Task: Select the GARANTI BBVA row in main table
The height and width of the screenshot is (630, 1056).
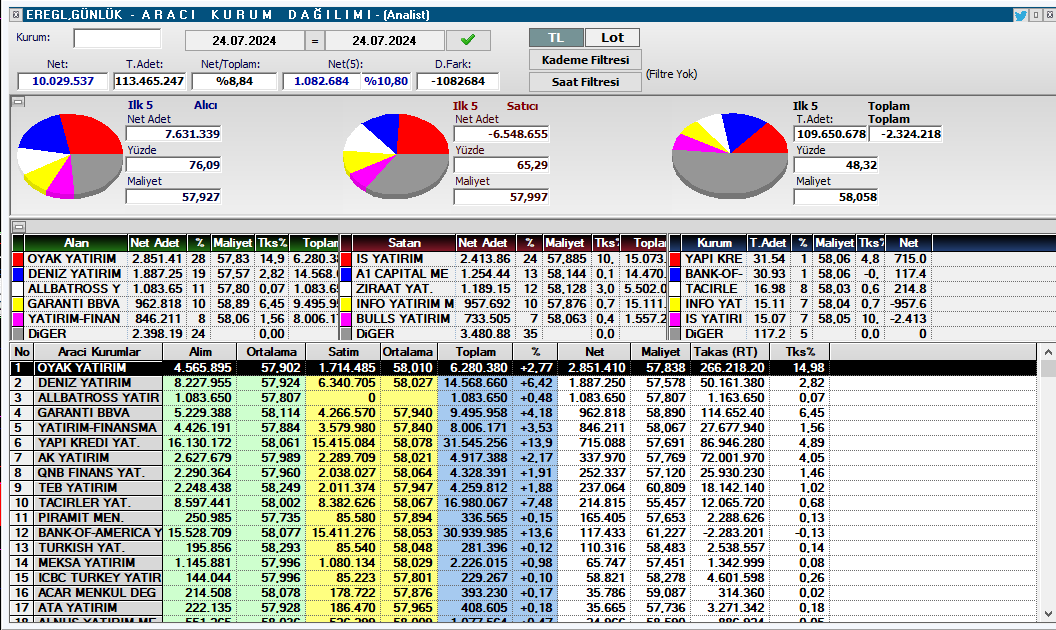Action: coord(523,412)
